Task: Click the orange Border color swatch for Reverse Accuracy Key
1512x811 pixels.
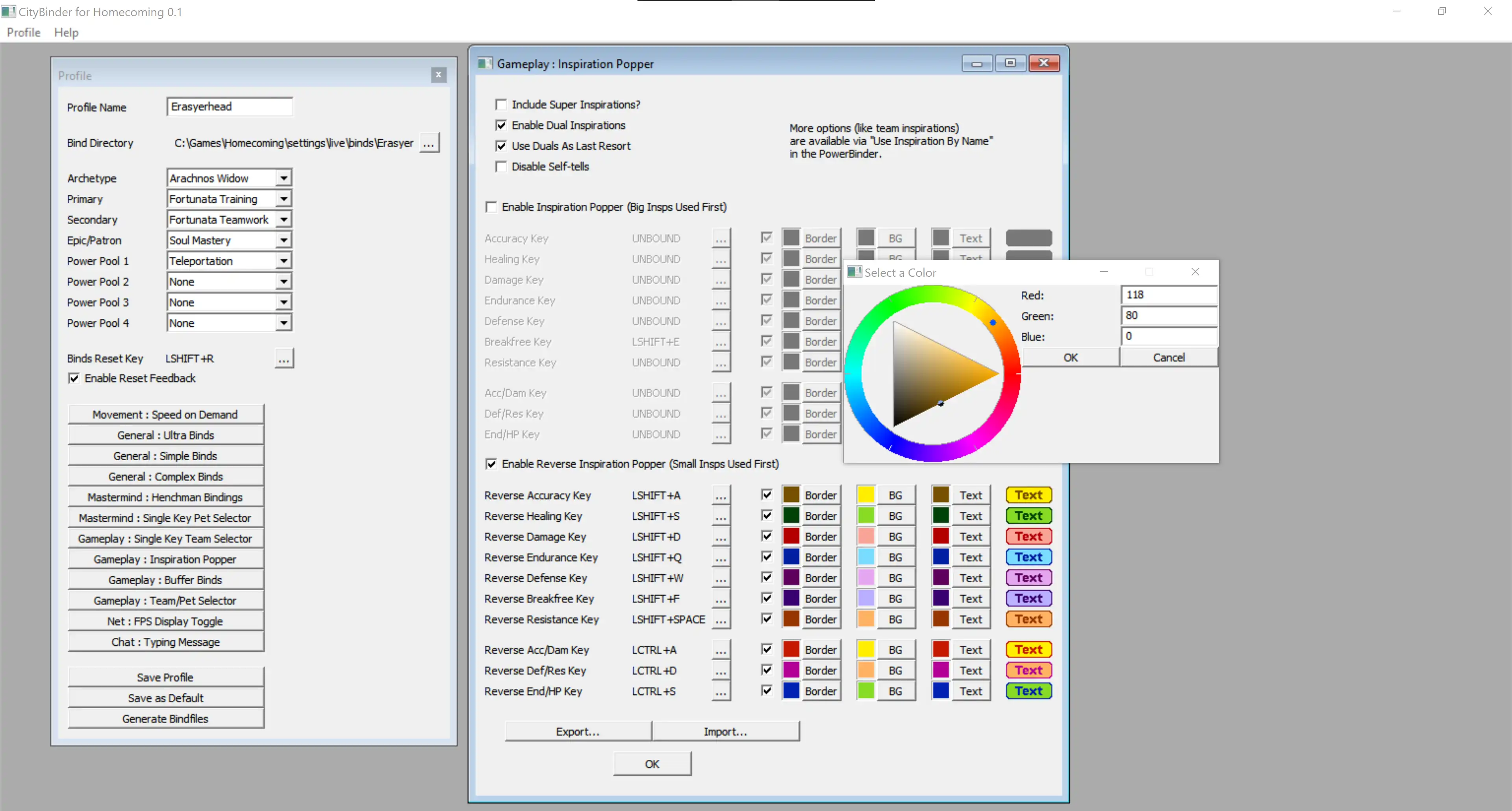Action: click(x=791, y=494)
